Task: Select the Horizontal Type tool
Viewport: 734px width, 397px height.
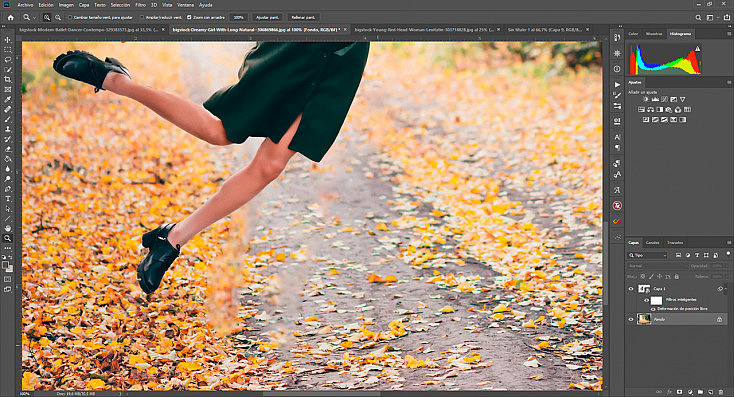Action: [x=7, y=199]
